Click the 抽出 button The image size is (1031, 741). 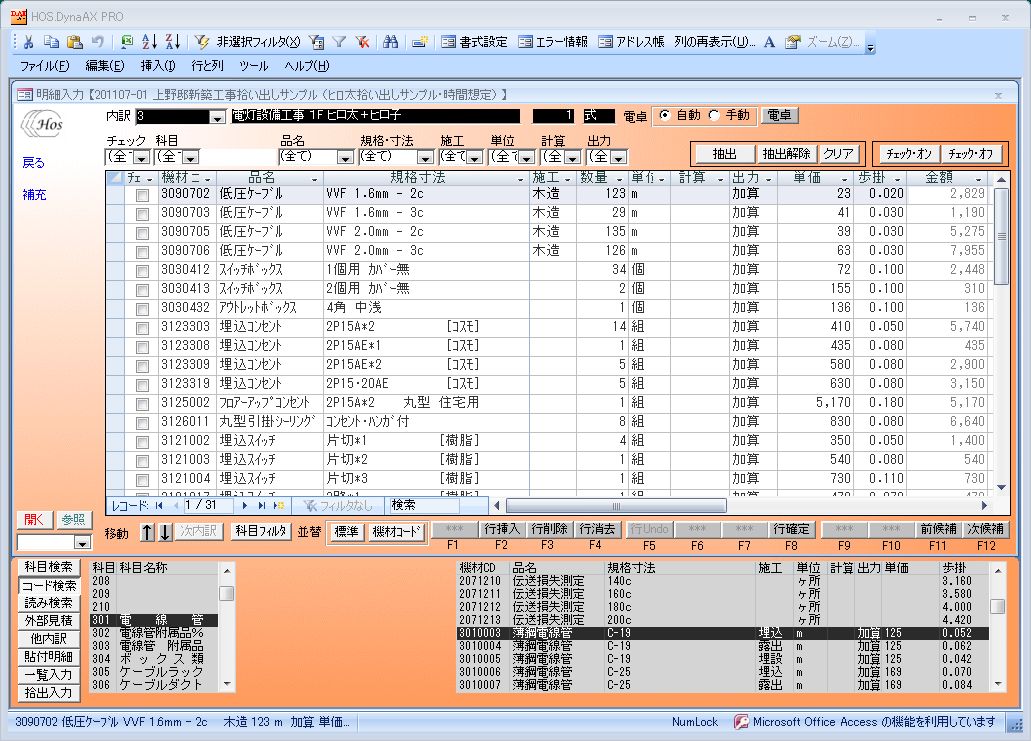click(x=725, y=154)
